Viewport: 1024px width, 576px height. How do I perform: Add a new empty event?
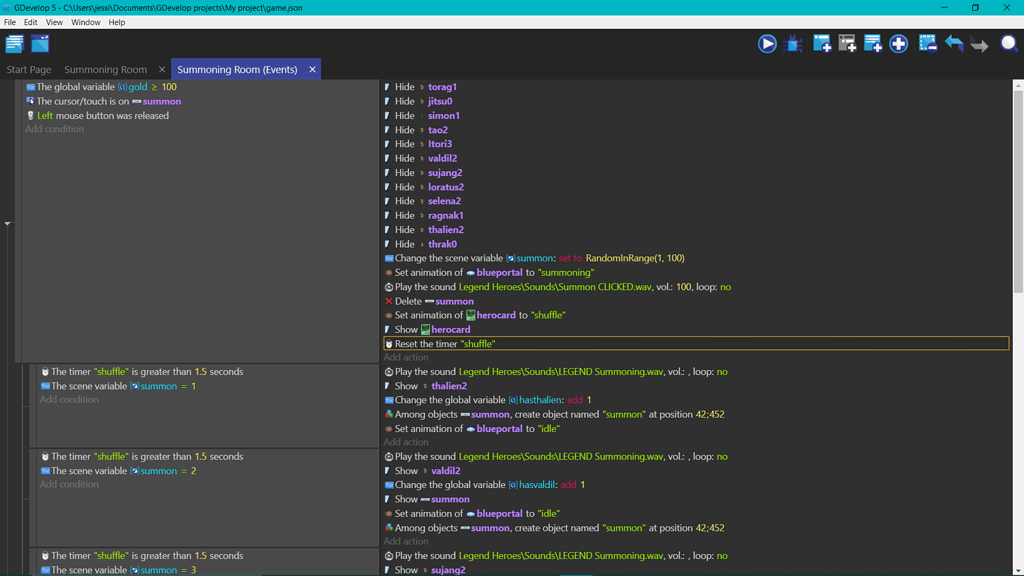(821, 43)
